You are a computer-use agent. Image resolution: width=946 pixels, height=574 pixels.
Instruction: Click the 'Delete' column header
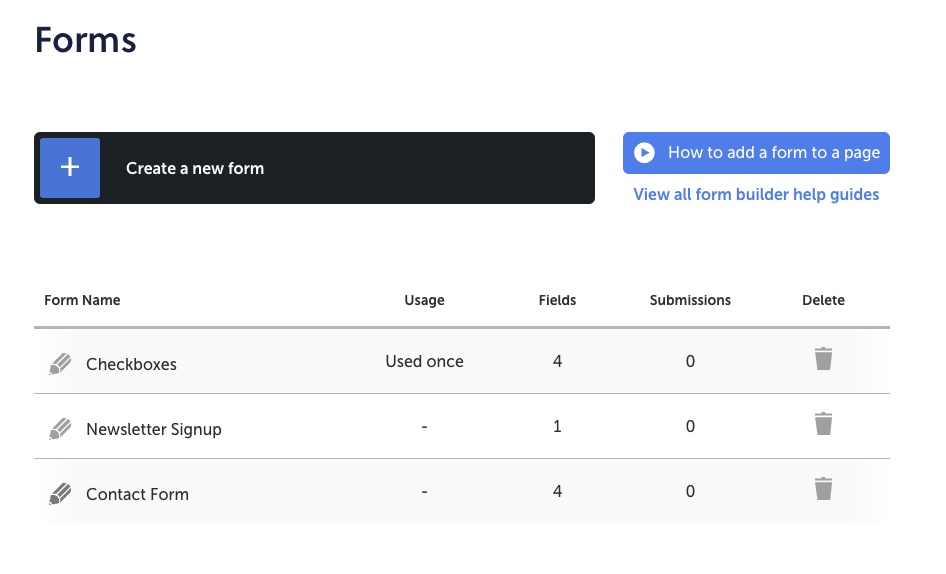click(x=823, y=300)
